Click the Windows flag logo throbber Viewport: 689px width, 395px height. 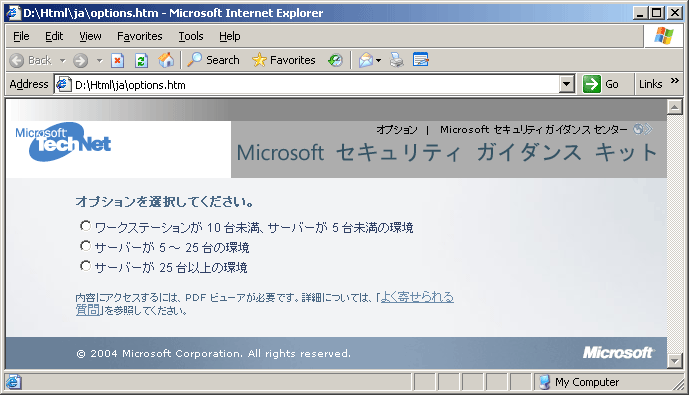[664, 36]
